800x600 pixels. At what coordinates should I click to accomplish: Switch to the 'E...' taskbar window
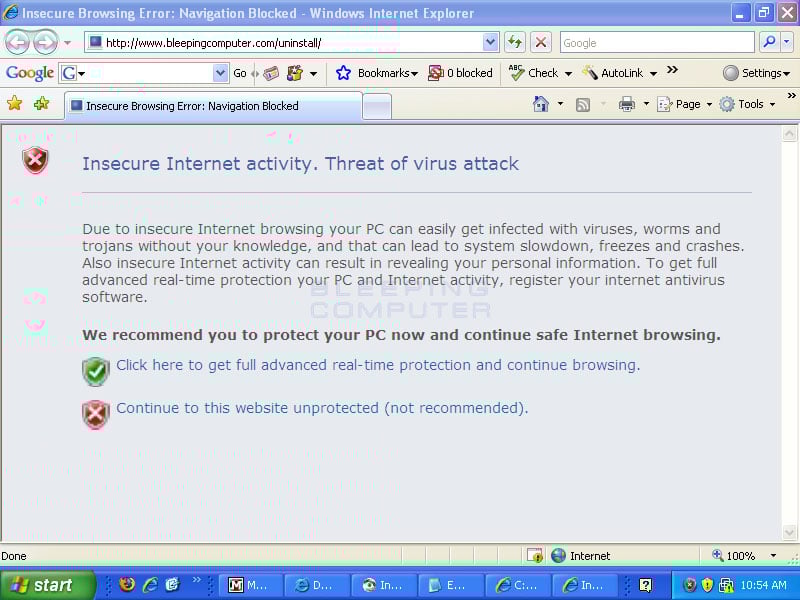pos(449,585)
